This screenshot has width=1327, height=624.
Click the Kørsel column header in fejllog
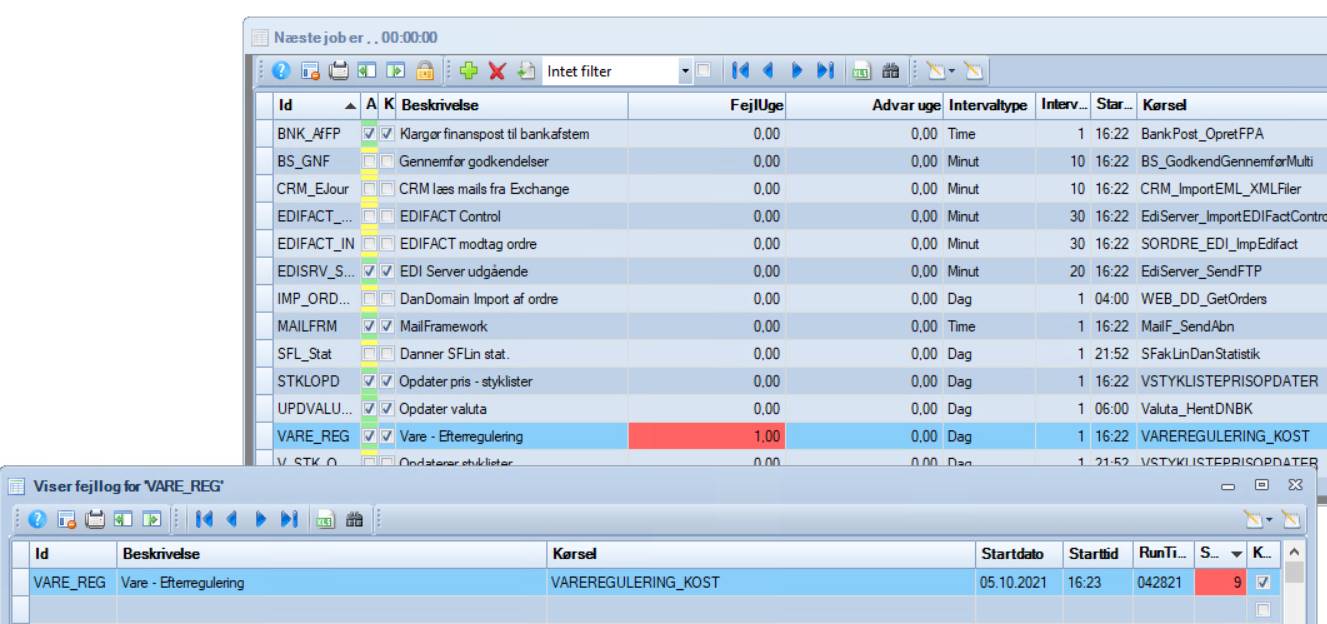760,553
